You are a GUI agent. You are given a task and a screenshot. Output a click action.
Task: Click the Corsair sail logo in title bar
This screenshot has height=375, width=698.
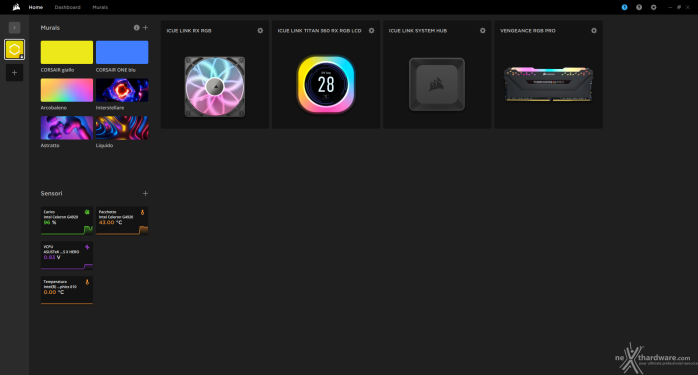16,7
